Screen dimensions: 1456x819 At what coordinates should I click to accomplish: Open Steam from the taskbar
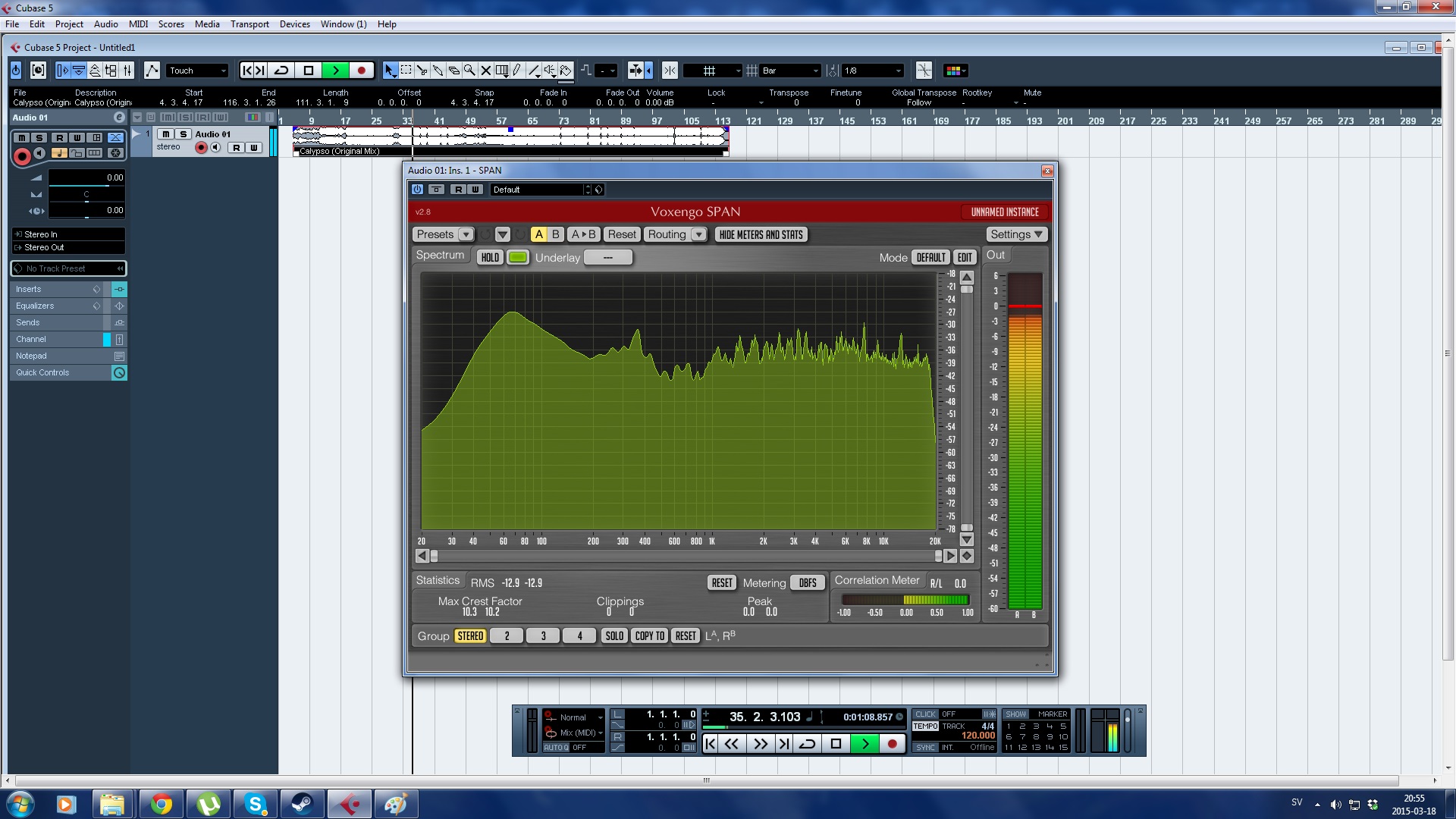tap(302, 804)
